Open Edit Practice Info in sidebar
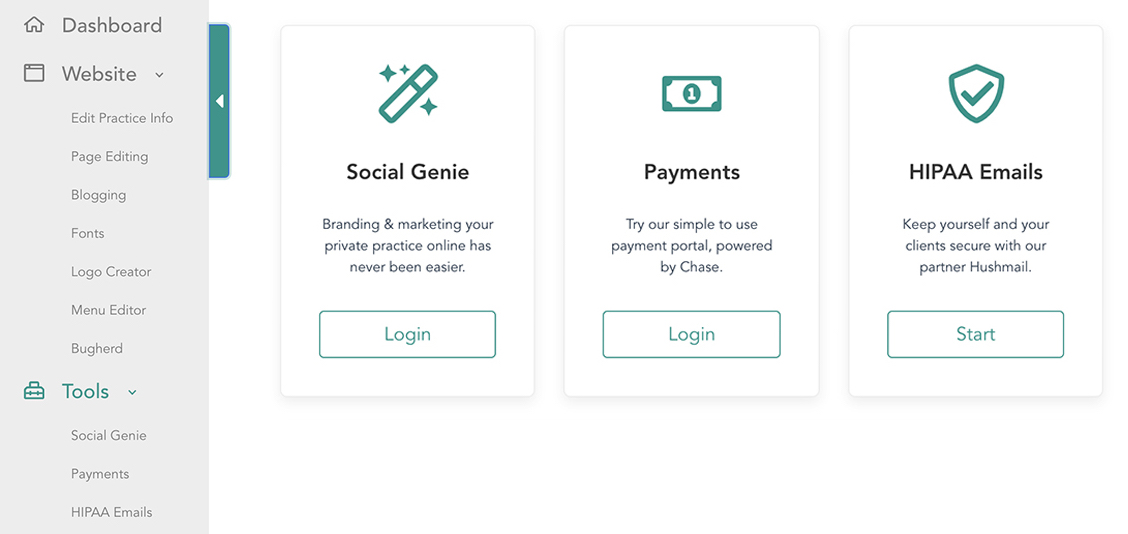This screenshot has height=534, width=1128. tap(122, 118)
